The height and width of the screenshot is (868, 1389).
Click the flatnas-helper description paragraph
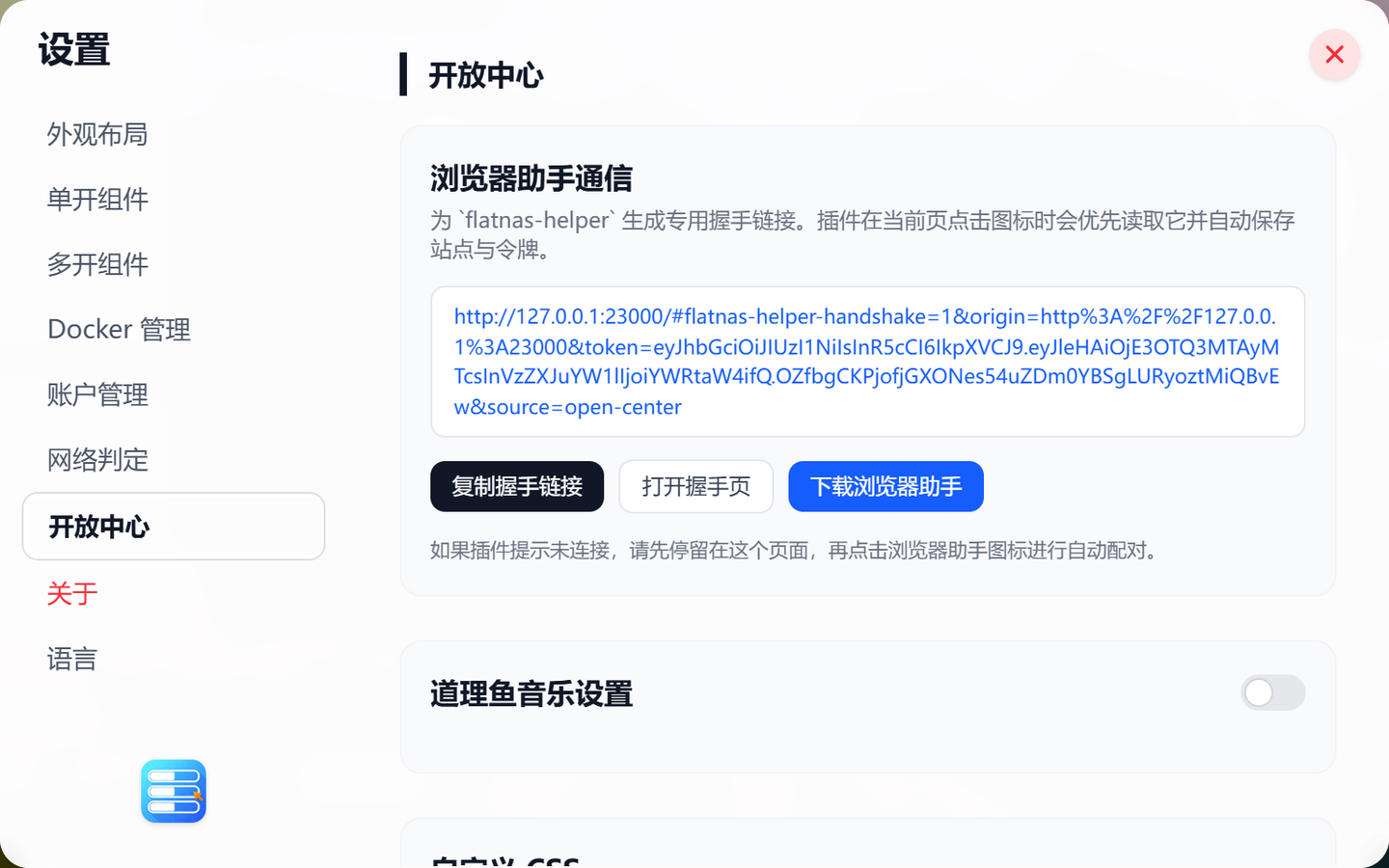coord(862,234)
